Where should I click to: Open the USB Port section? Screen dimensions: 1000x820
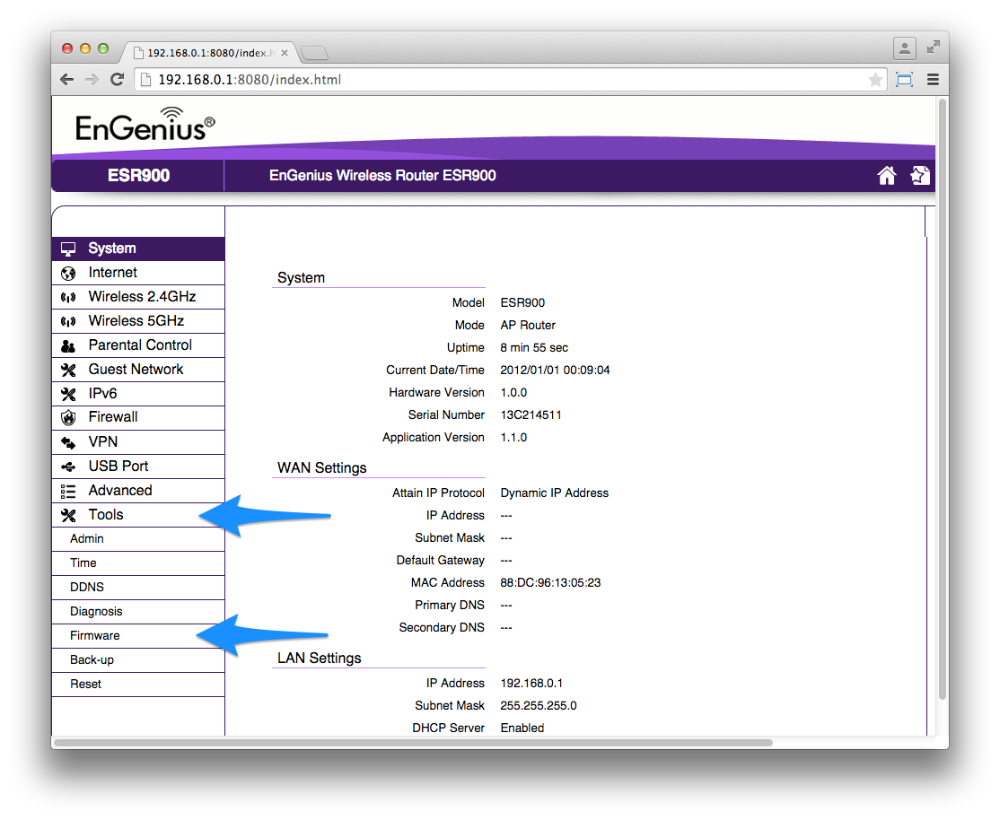tap(138, 467)
